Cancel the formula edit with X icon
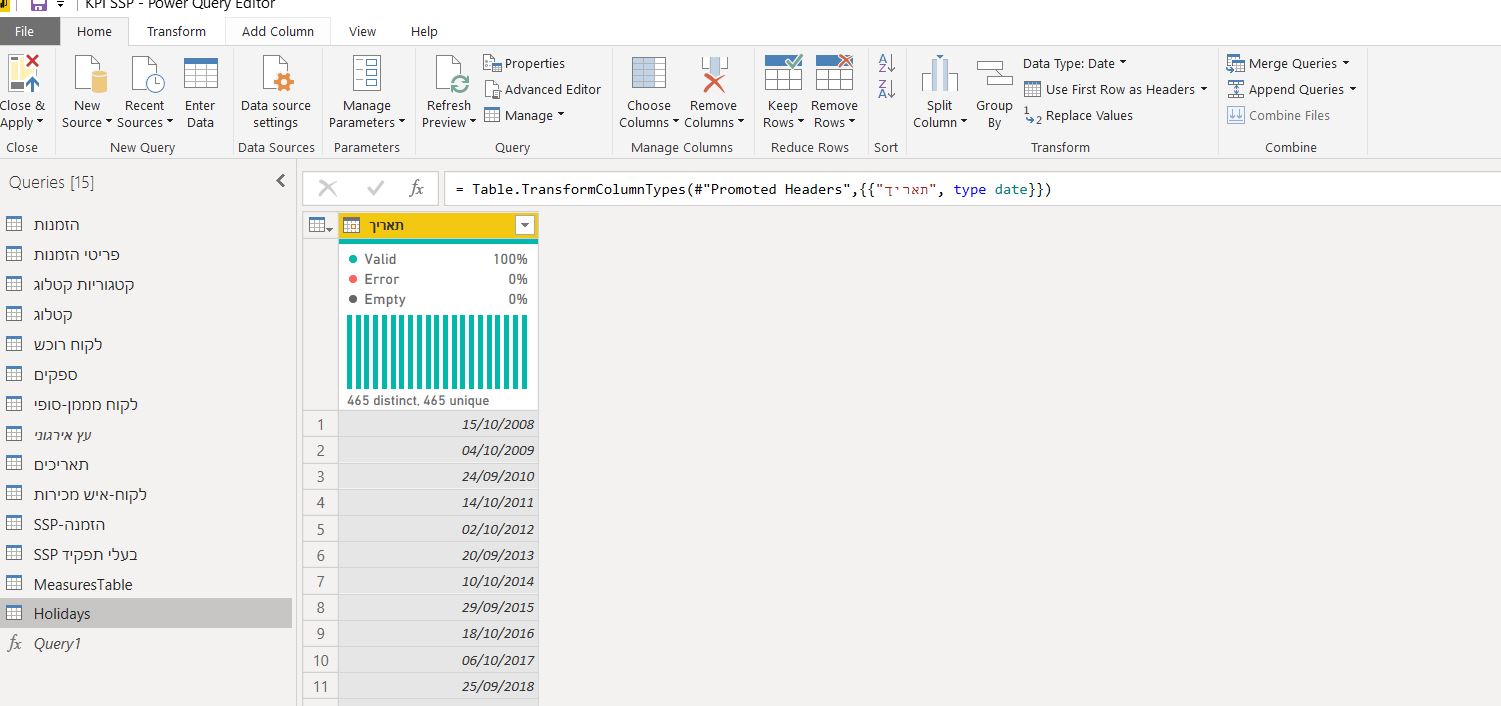Screen dimensions: 1501x706 [x=327, y=188]
